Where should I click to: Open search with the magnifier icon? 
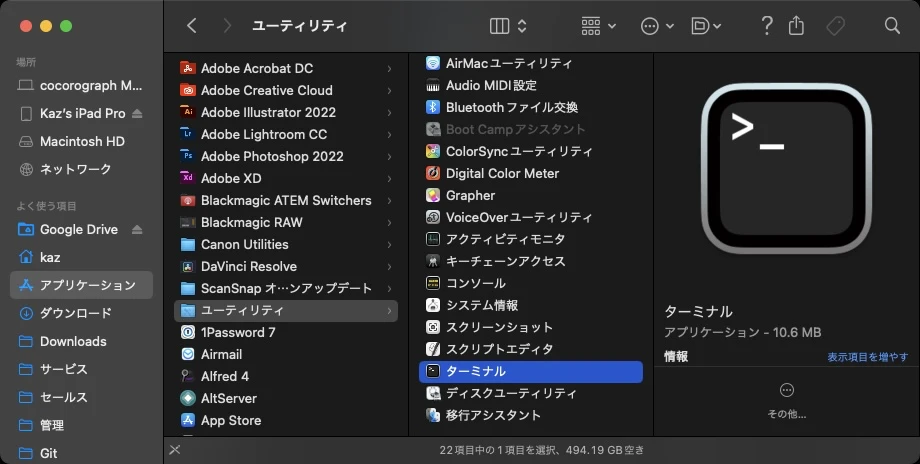coord(892,26)
